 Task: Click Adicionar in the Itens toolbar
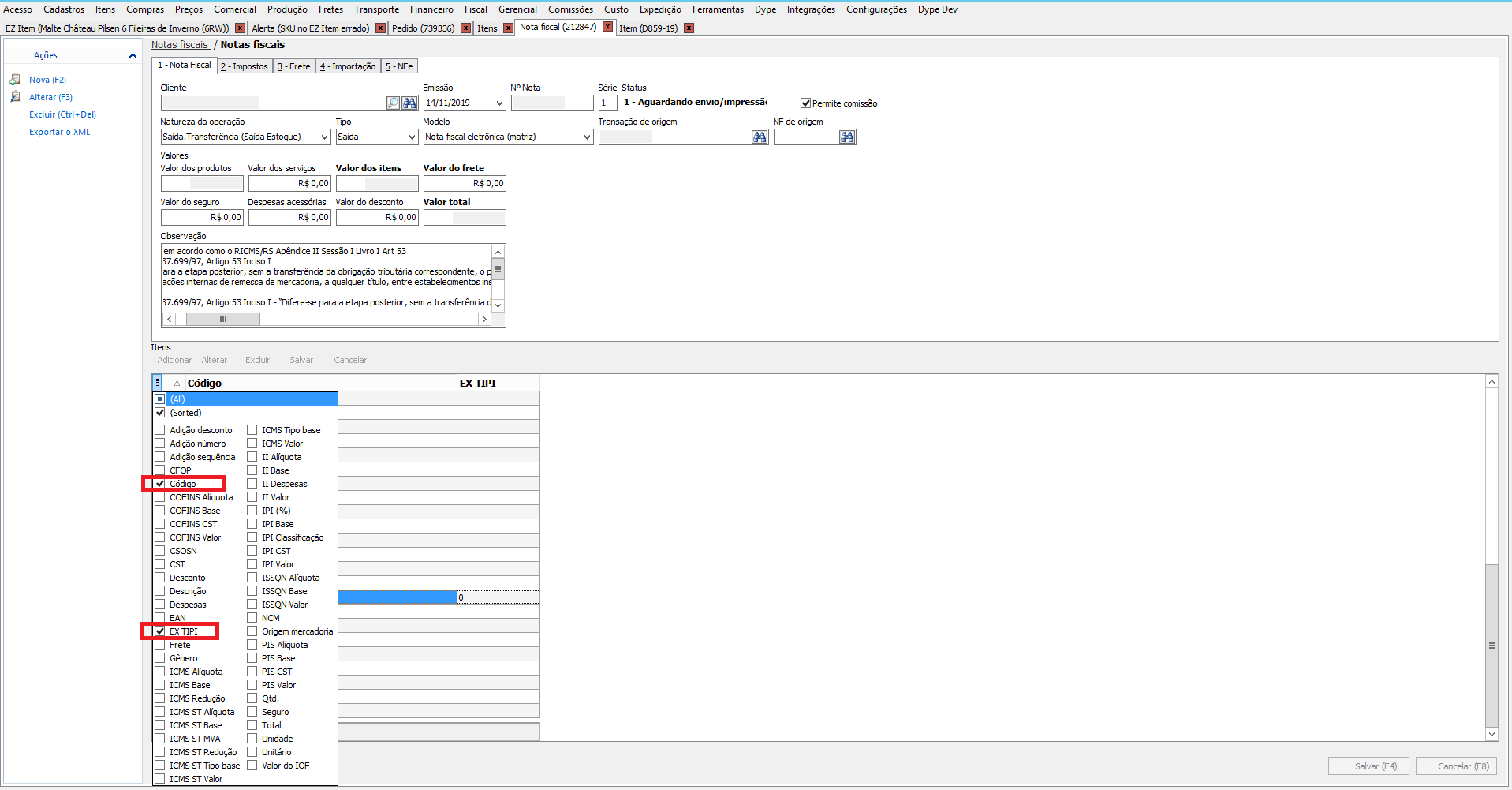[174, 360]
